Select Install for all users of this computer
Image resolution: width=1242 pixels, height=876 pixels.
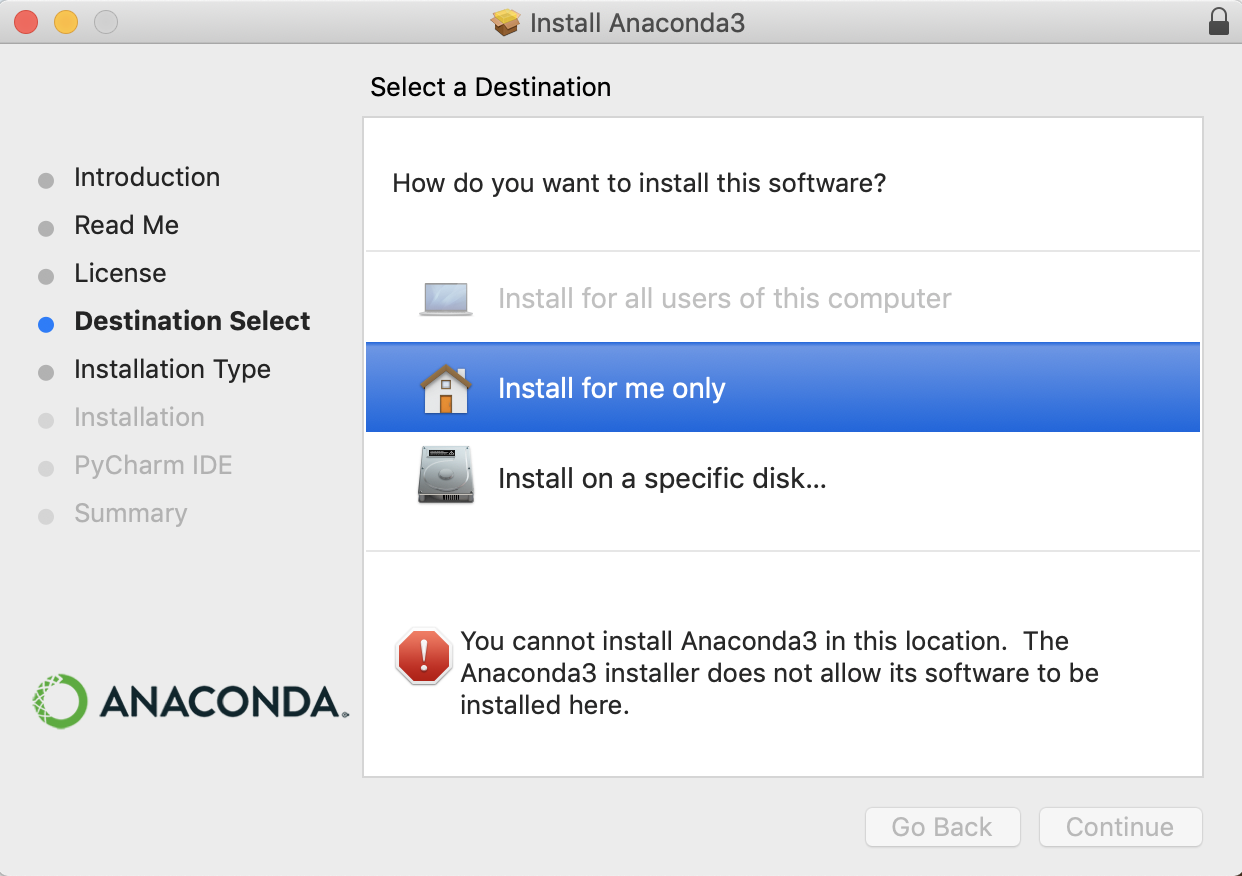coord(724,297)
